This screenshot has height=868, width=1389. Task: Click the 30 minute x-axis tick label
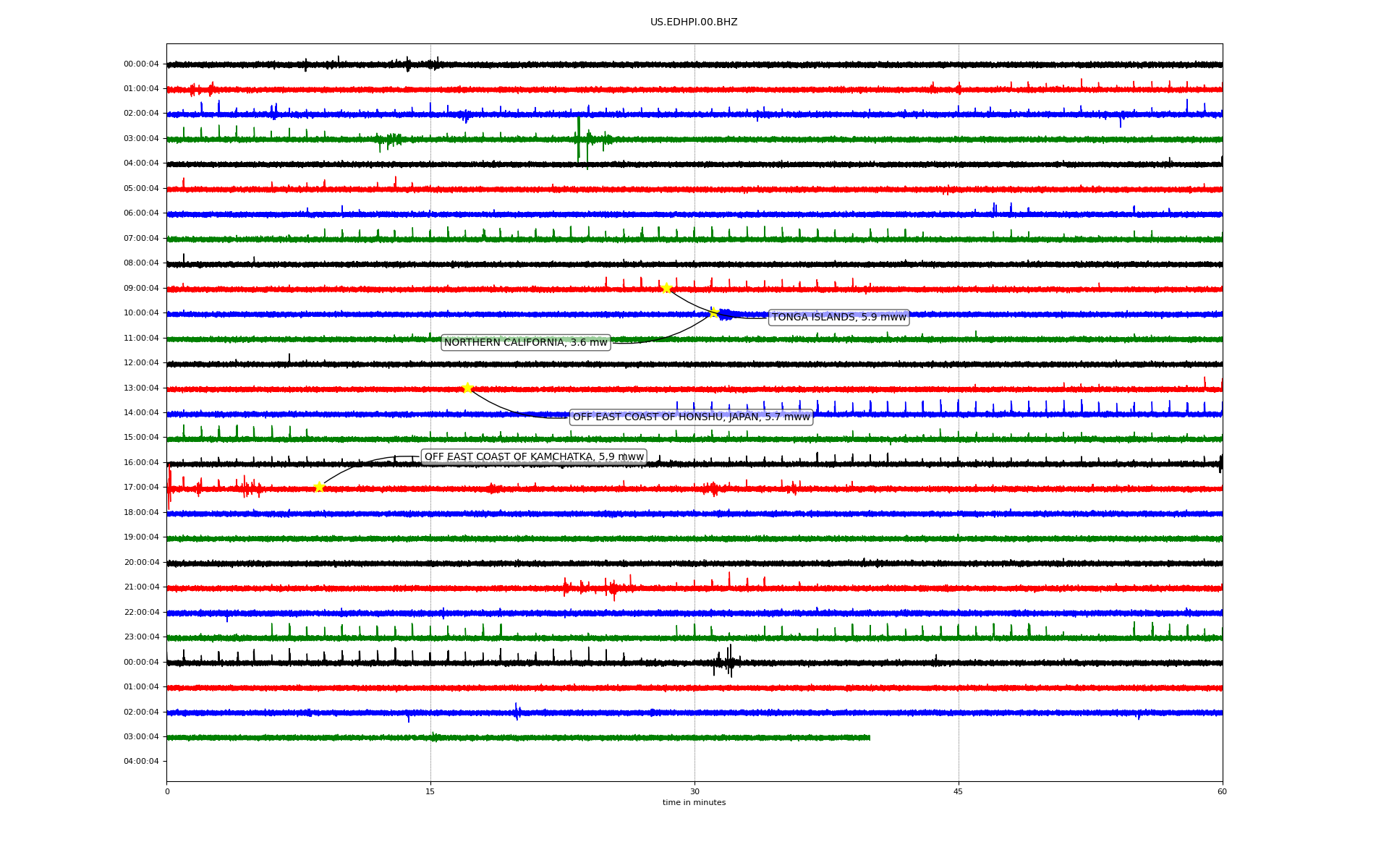click(x=694, y=792)
